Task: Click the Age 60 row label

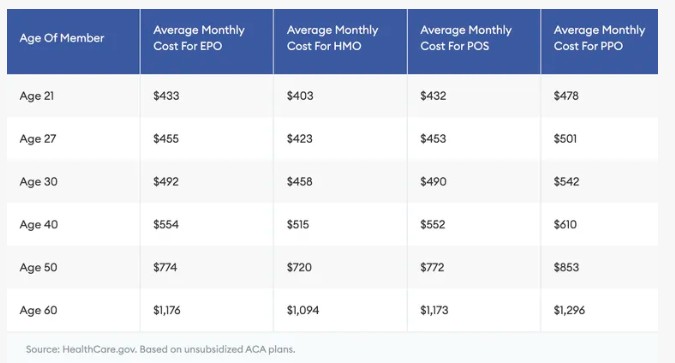Action: [x=38, y=310]
